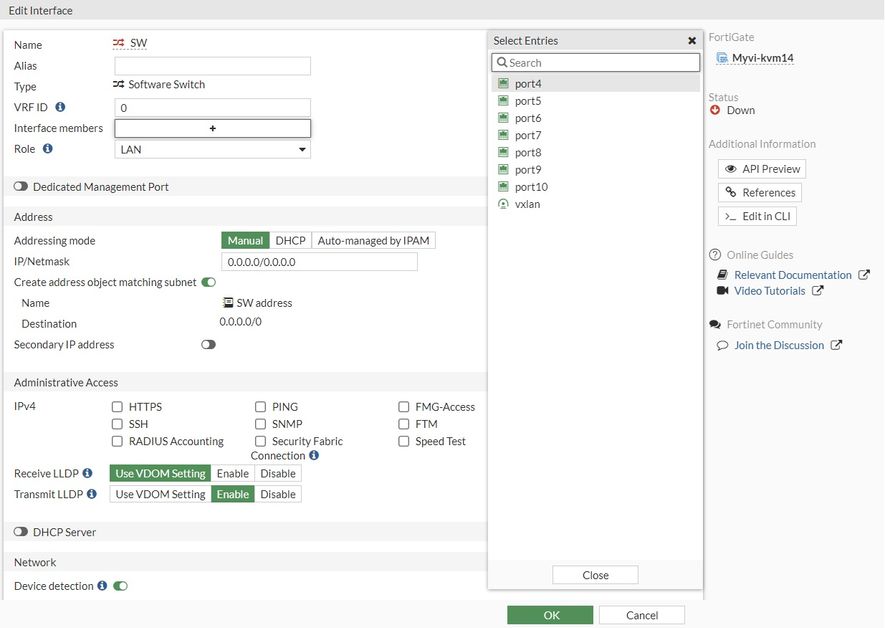885x628 pixels.
Task: Click the Role info icon
Action: click(47, 149)
